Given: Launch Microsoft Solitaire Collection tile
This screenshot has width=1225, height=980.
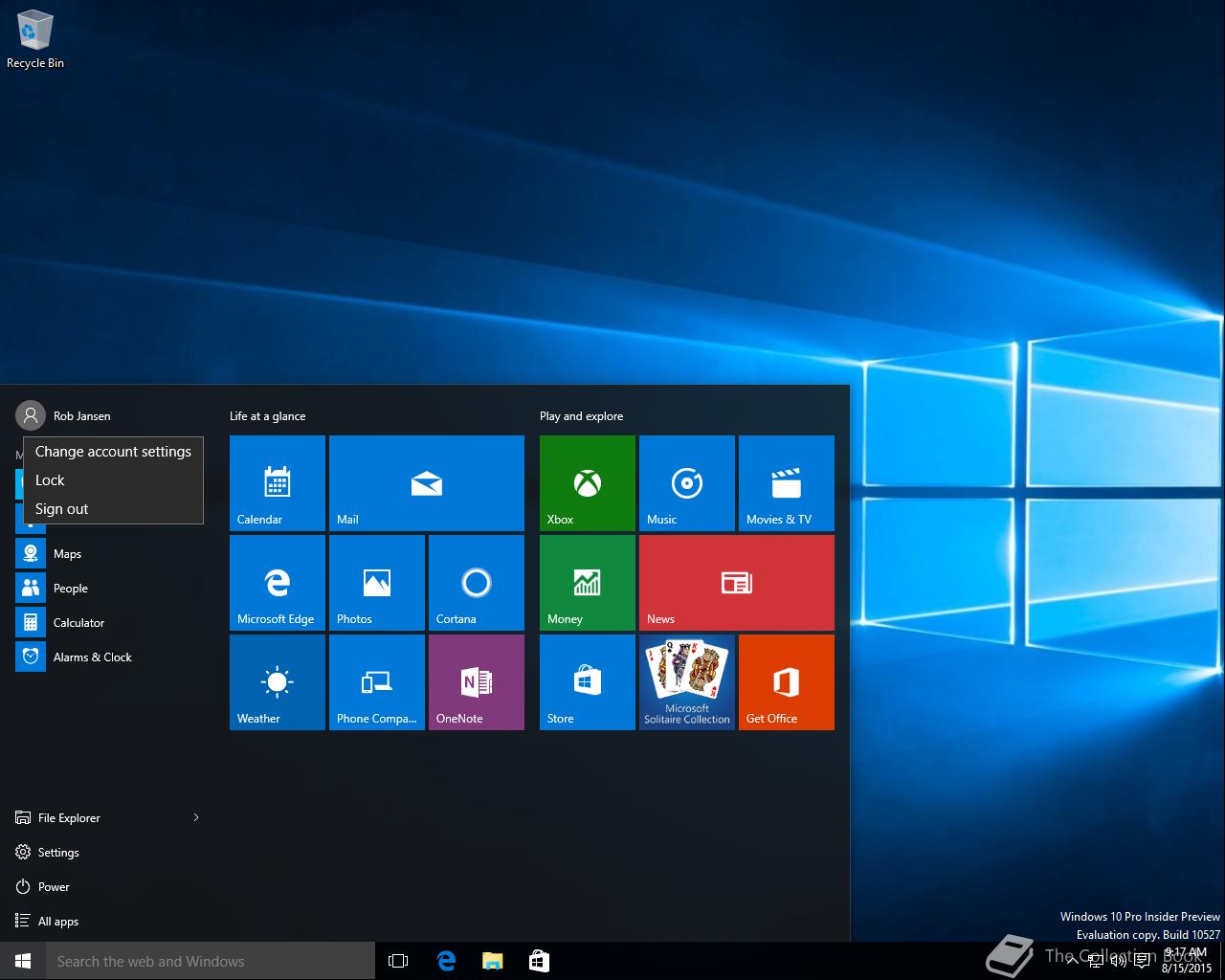Looking at the screenshot, I should point(687,682).
